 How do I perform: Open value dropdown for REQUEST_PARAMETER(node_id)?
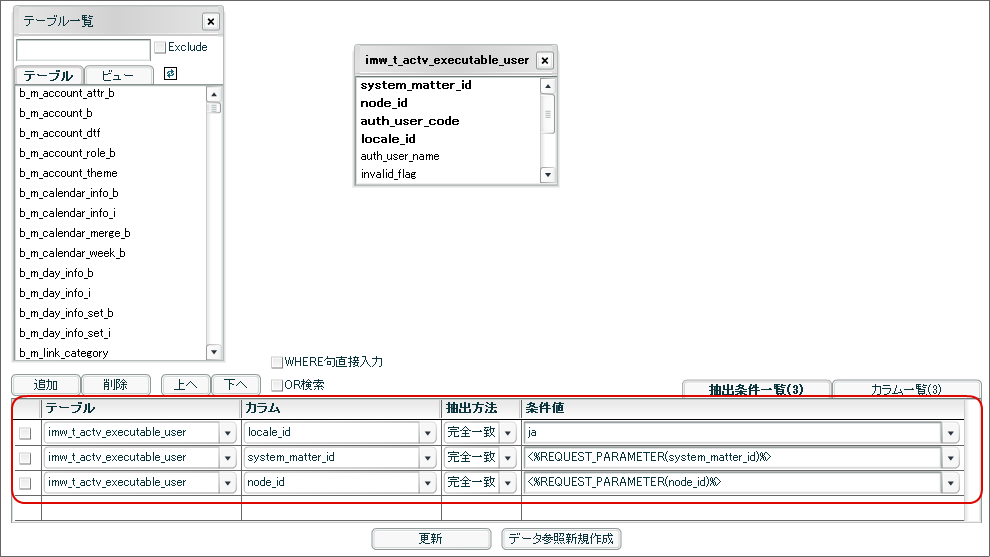pyautogui.click(x=951, y=483)
